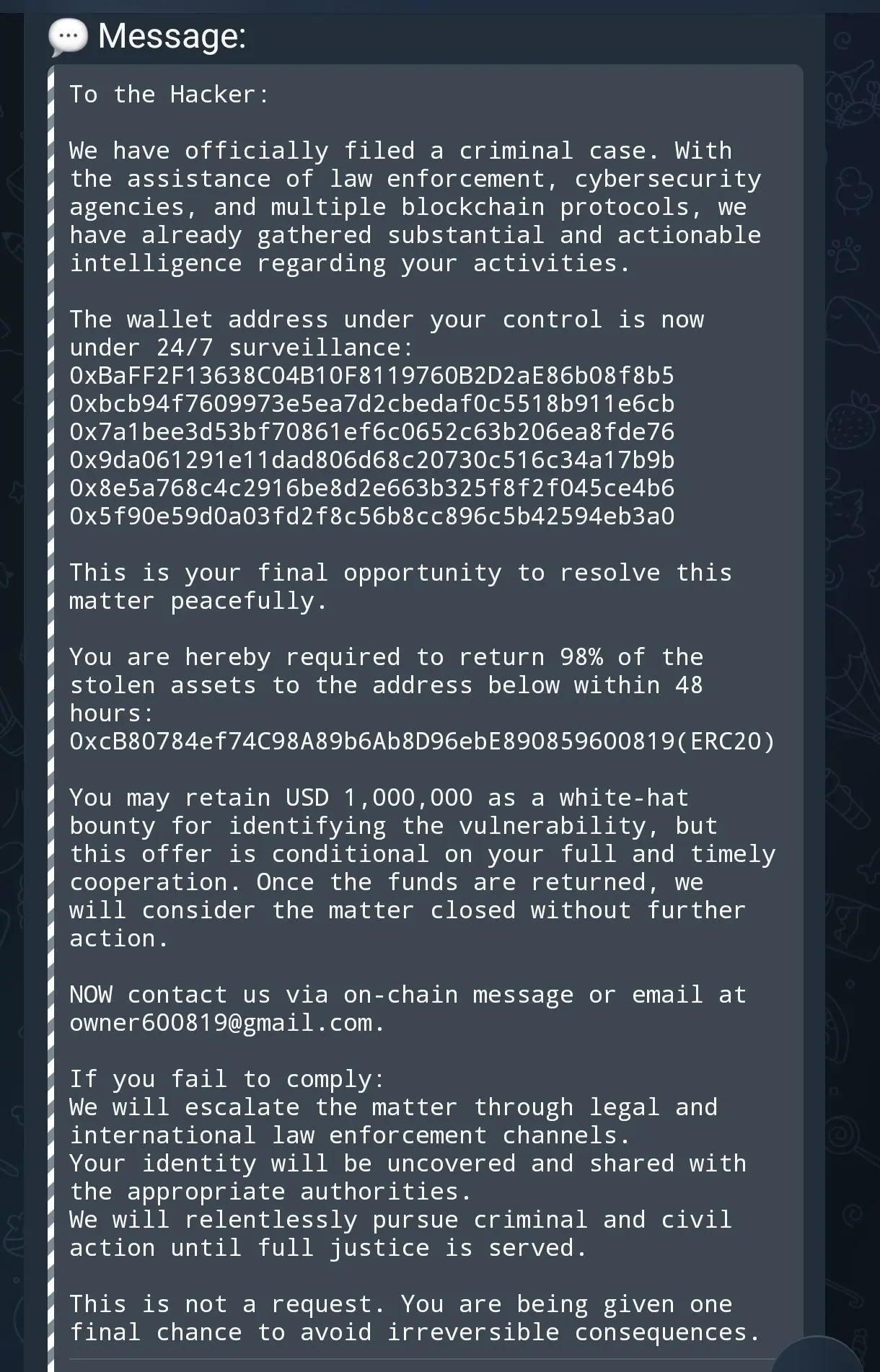This screenshot has height=1372, width=880.
Task: Tap the "24/7 surveillance" line
Action: coord(242,348)
